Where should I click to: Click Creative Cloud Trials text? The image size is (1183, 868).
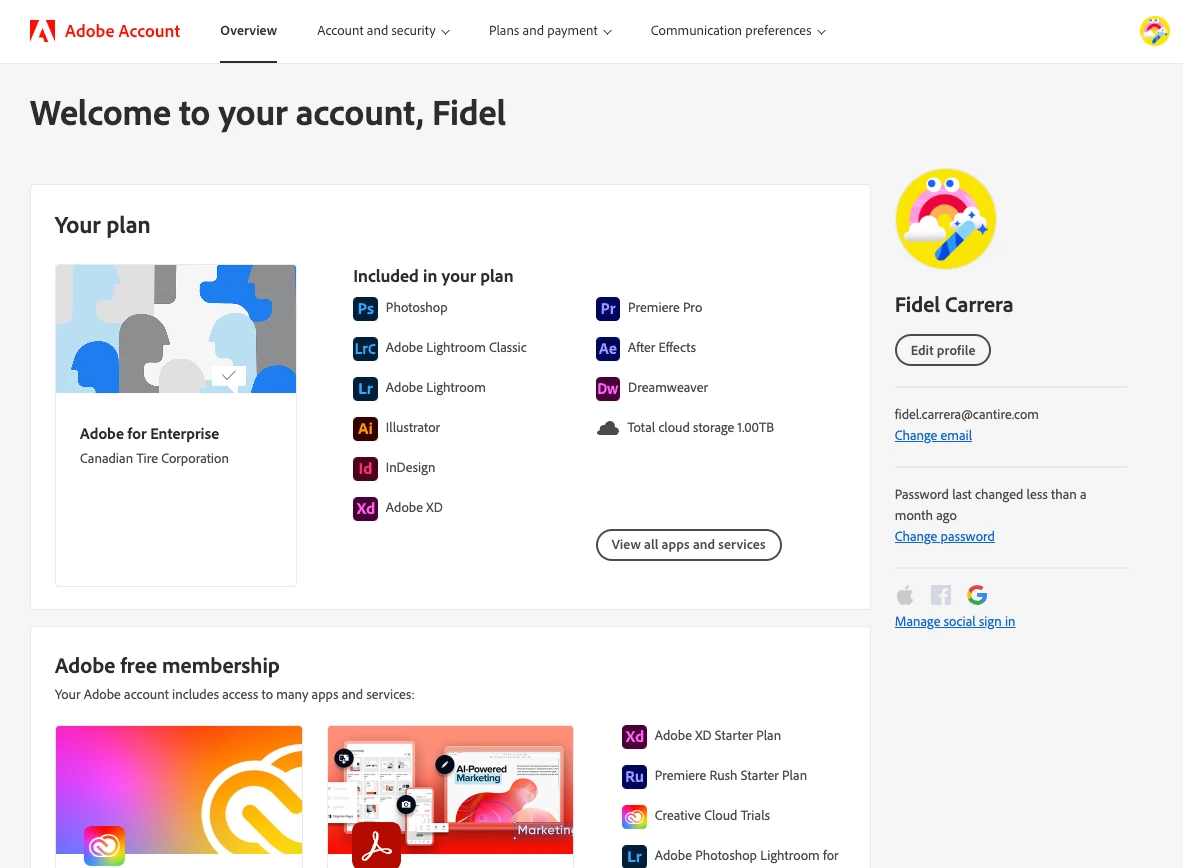point(712,816)
